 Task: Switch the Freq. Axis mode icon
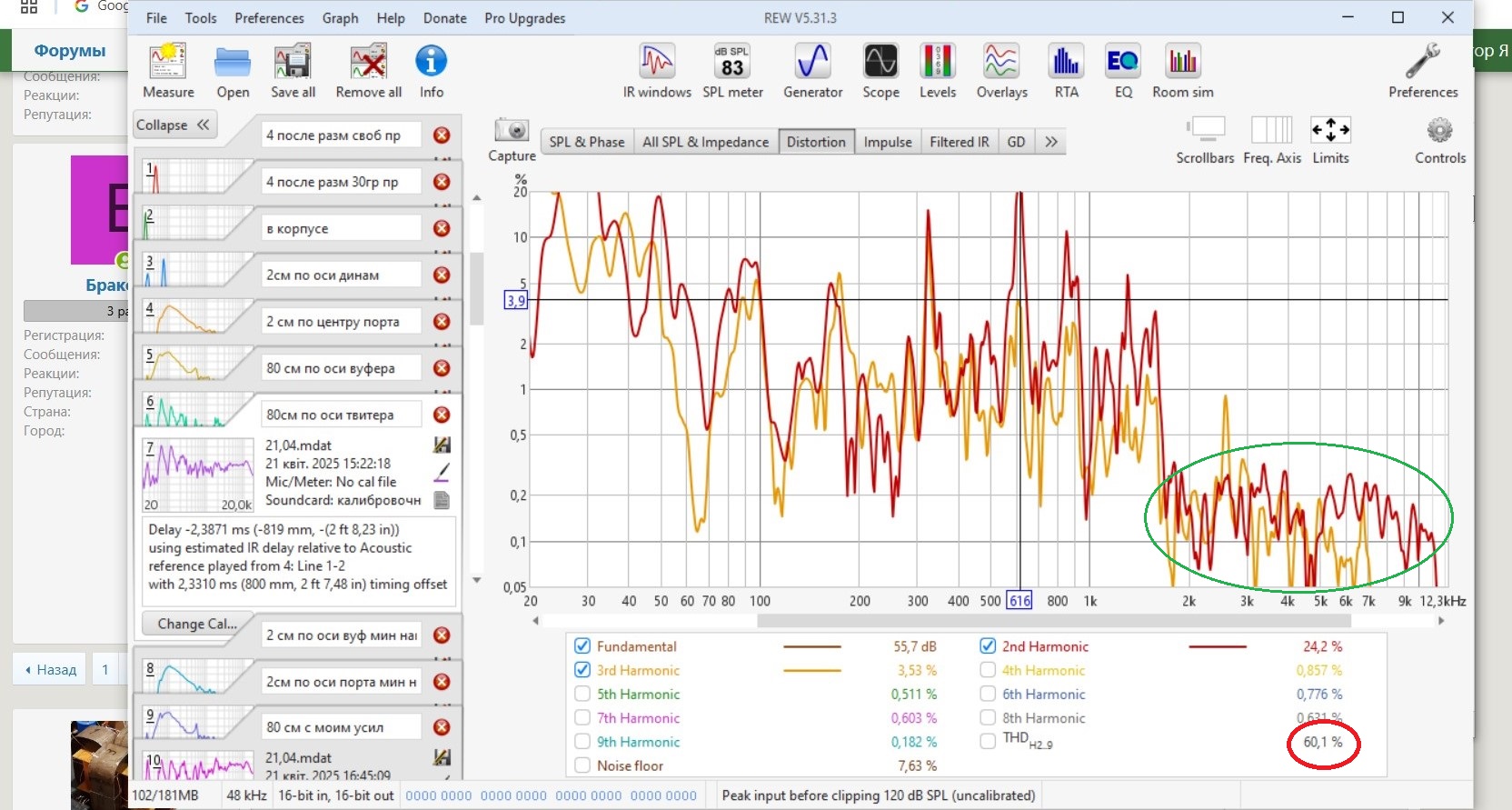[x=1271, y=130]
